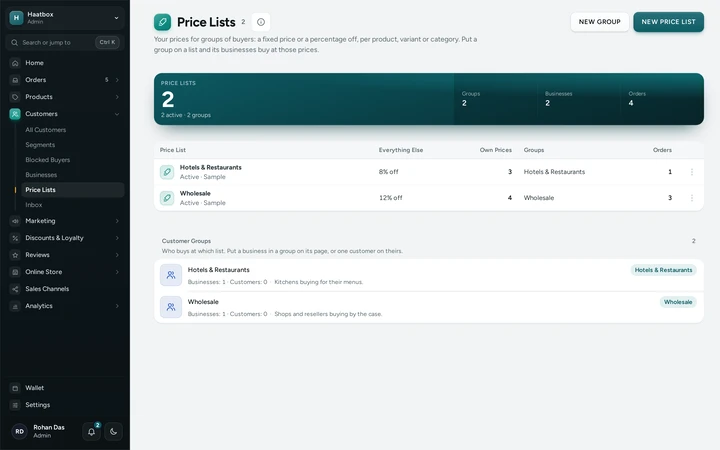Click the RD user avatar

19,431
